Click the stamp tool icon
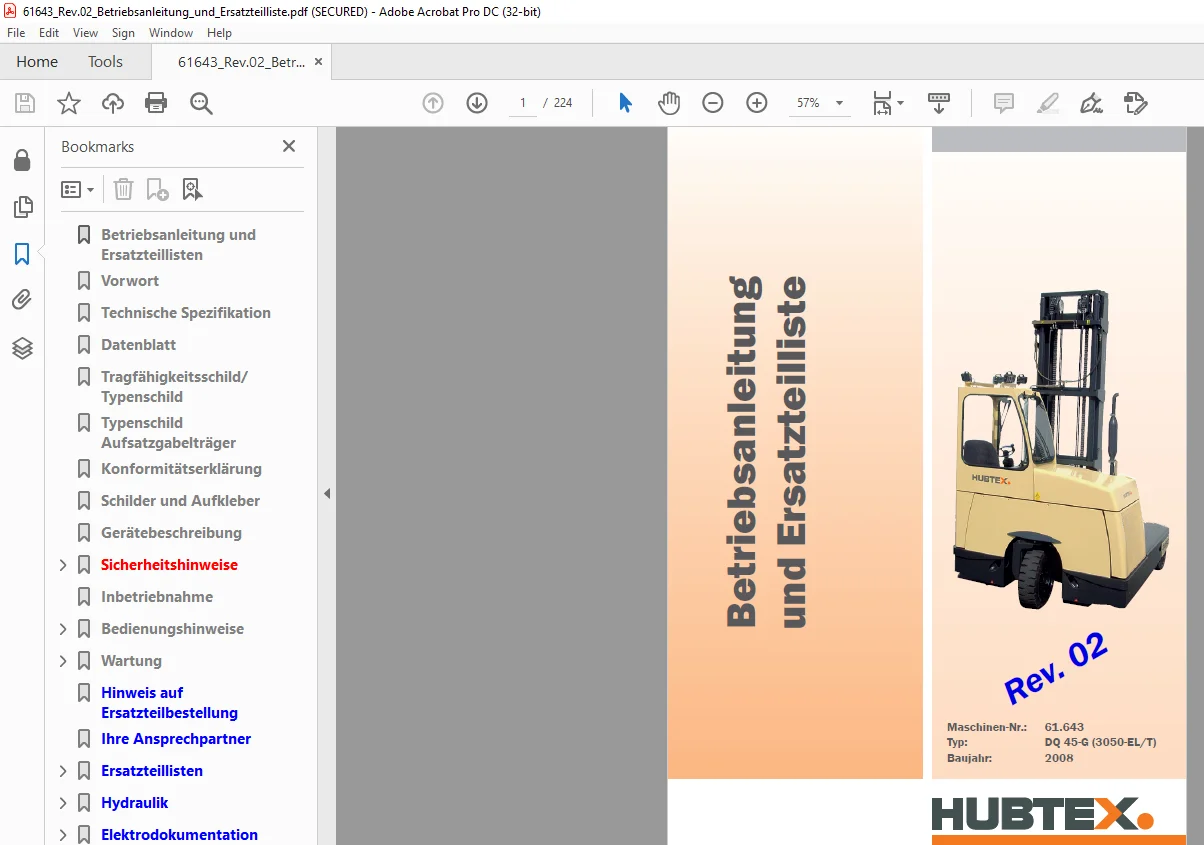The height and width of the screenshot is (845, 1204). [1135, 103]
